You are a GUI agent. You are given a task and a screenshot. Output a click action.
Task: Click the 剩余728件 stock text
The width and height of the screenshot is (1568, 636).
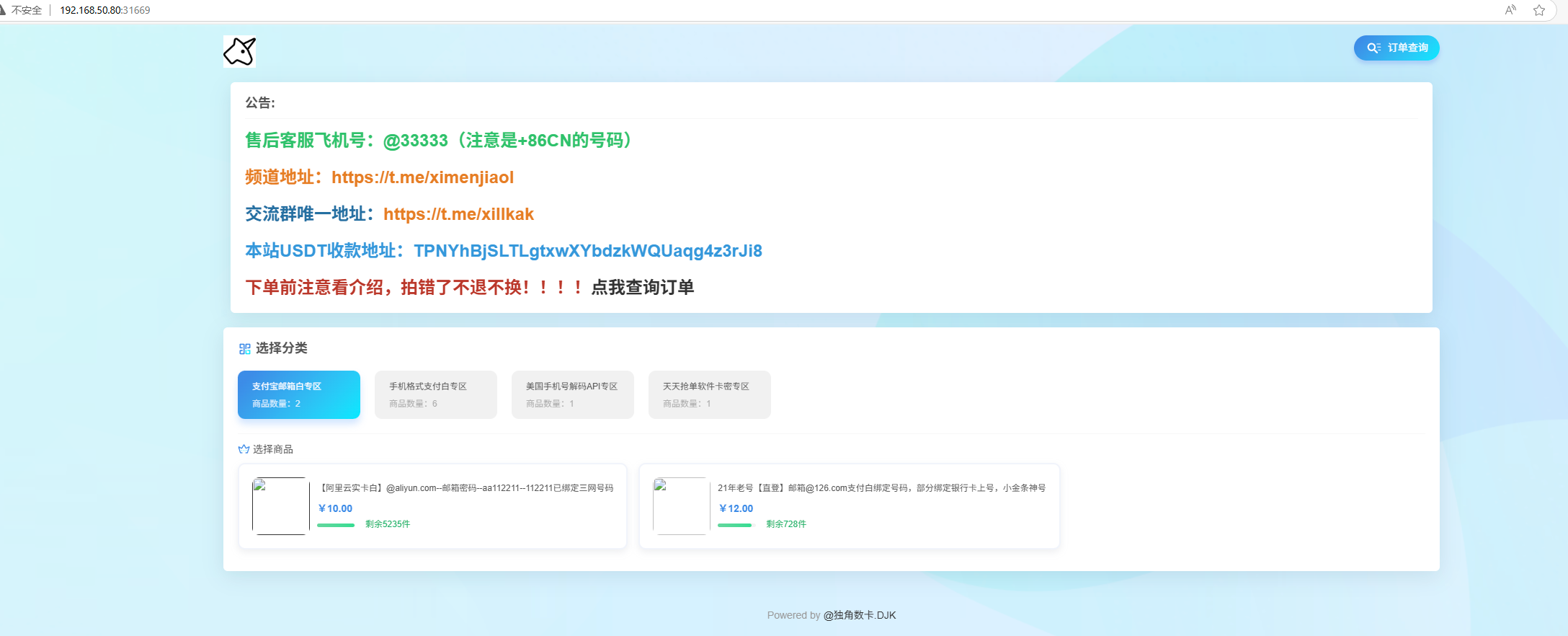(786, 524)
